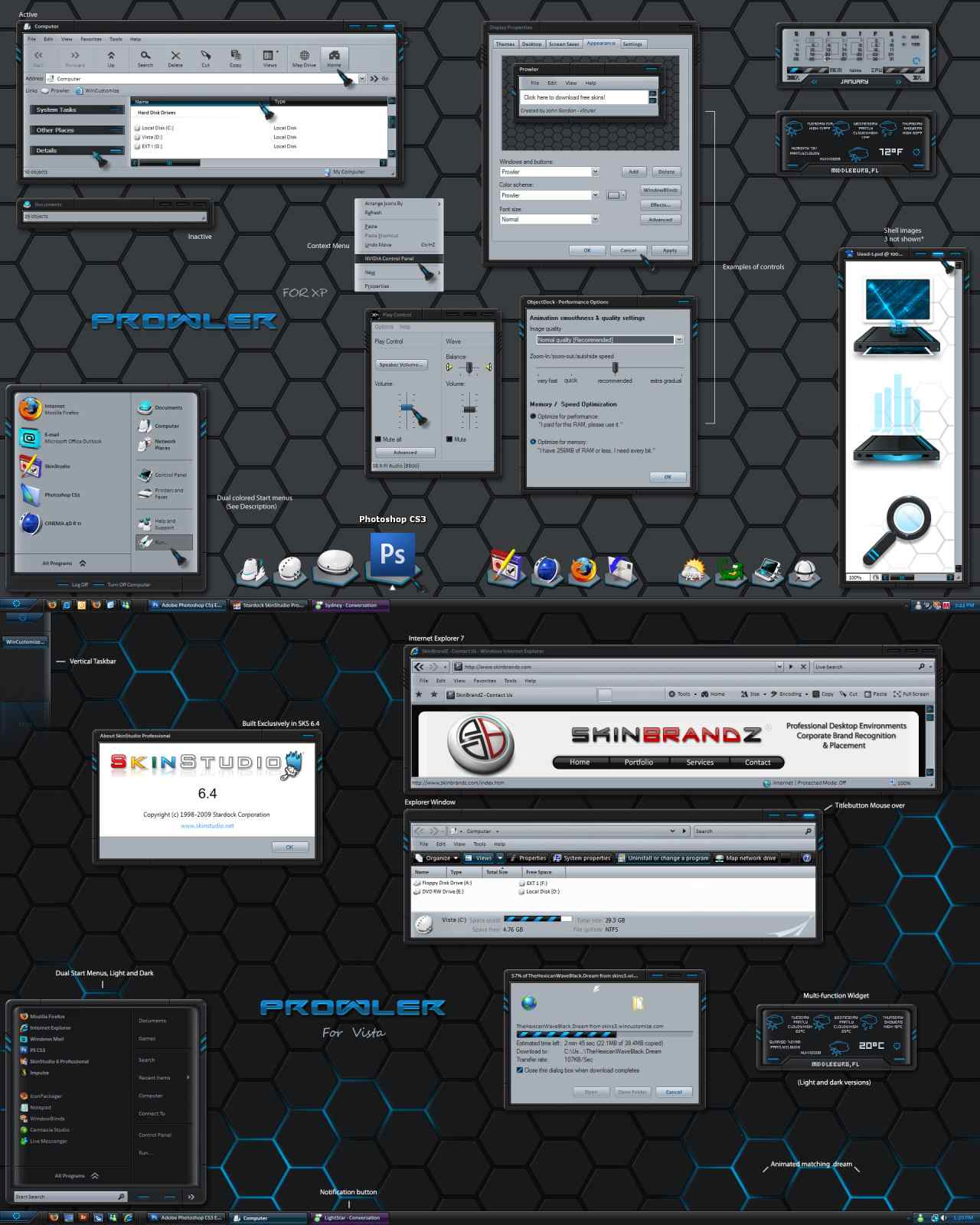
Task: Expand All Programs in XP start menu
Action: 64,563
